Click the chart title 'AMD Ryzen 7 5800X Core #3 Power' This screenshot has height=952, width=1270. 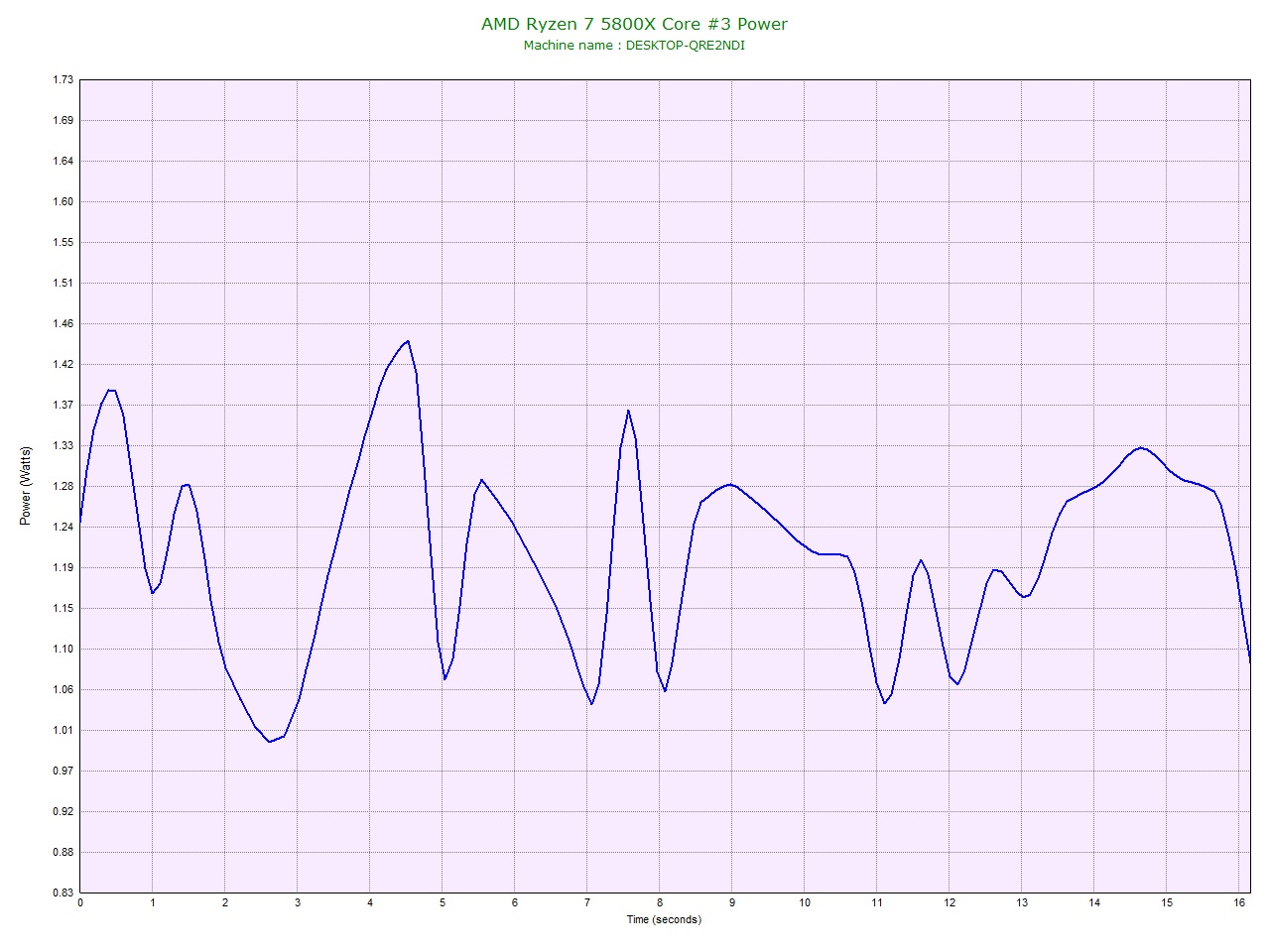634,24
